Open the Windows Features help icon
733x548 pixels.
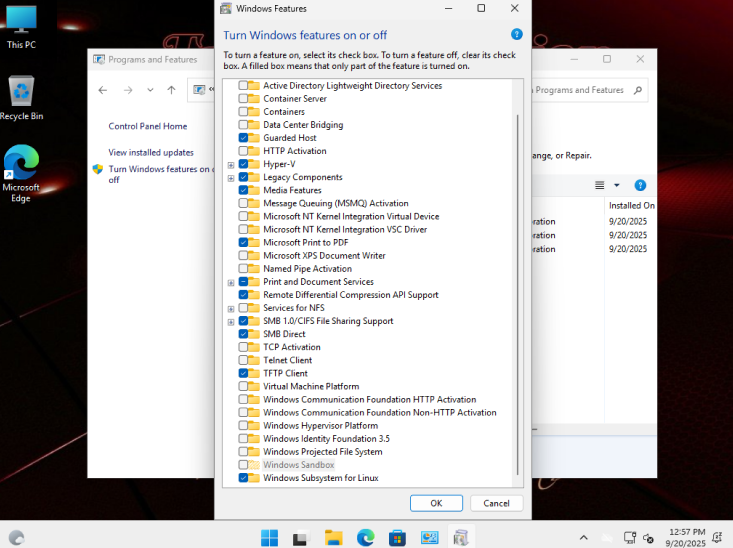pyautogui.click(x=516, y=34)
